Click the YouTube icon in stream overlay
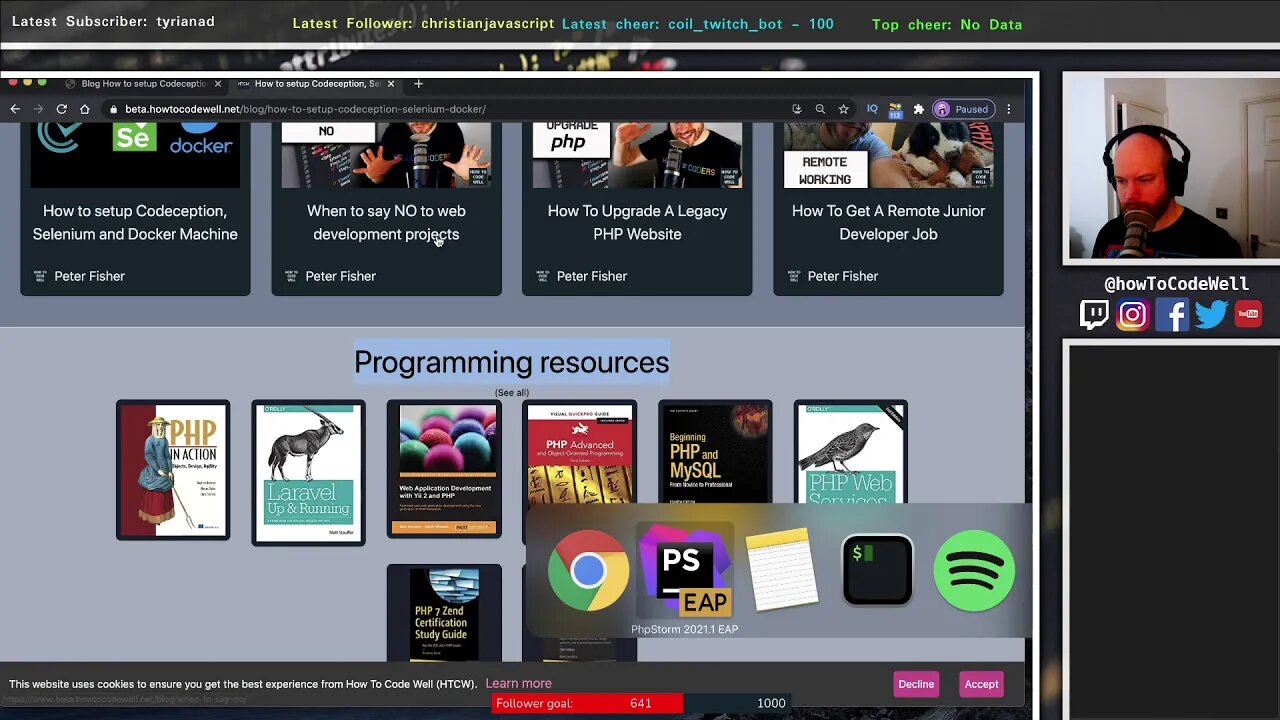The image size is (1280, 720). coord(1248,315)
